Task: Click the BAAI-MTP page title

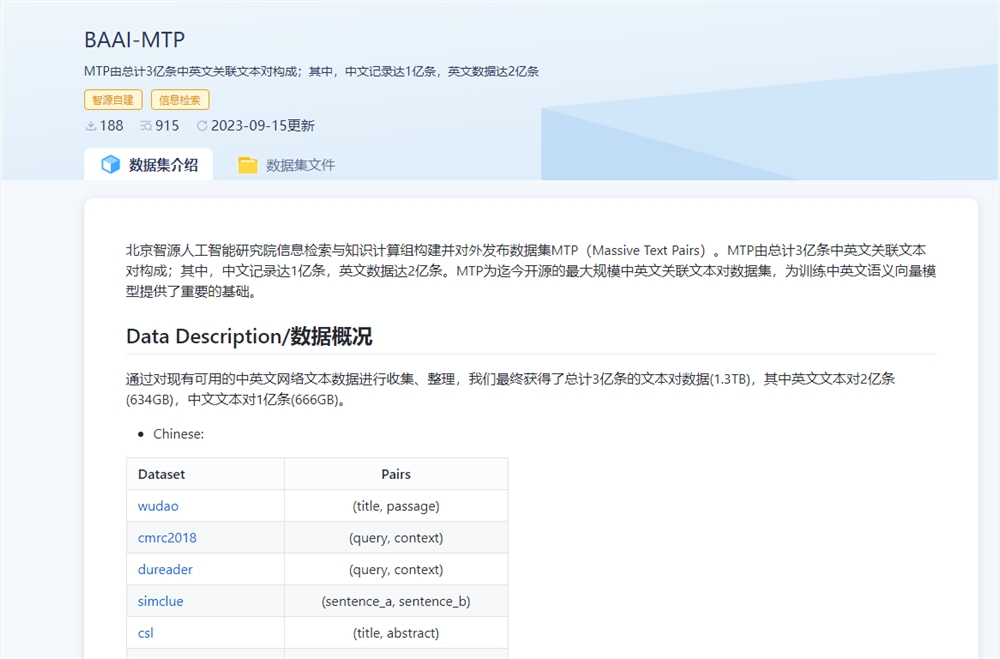Action: pos(134,40)
